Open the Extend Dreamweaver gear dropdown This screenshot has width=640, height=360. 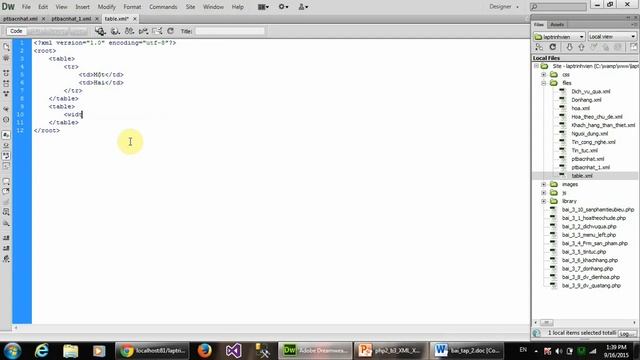coord(283,7)
